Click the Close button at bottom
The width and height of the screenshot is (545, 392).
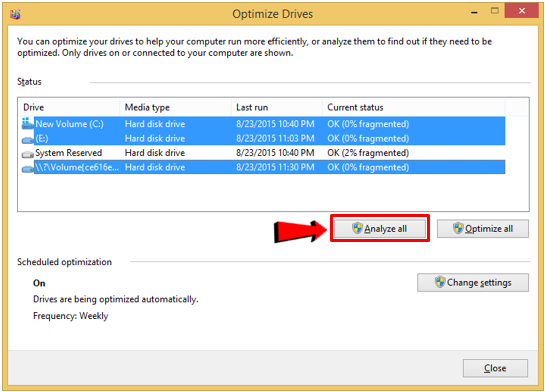[495, 368]
